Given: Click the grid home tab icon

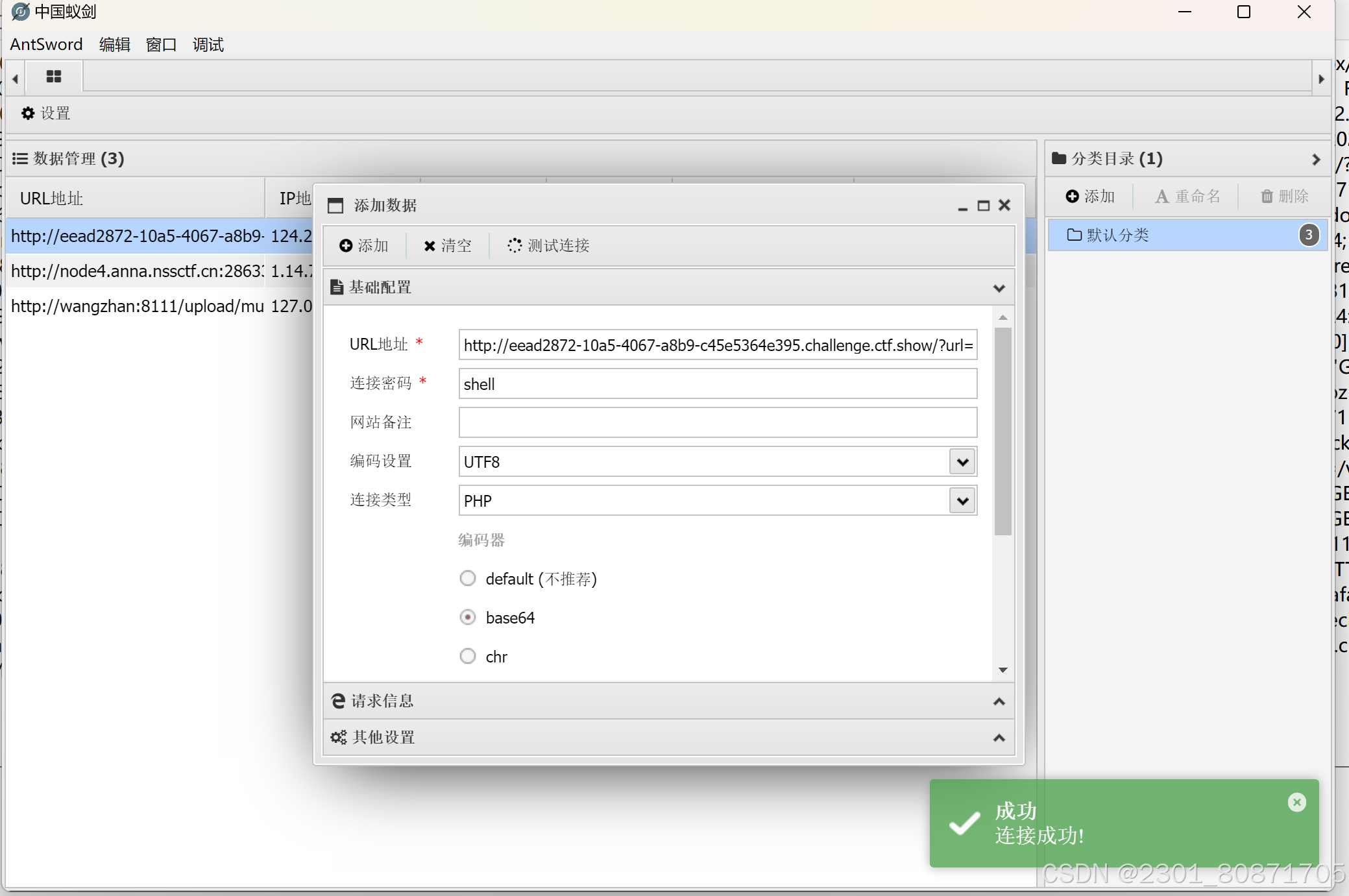Looking at the screenshot, I should tap(54, 77).
